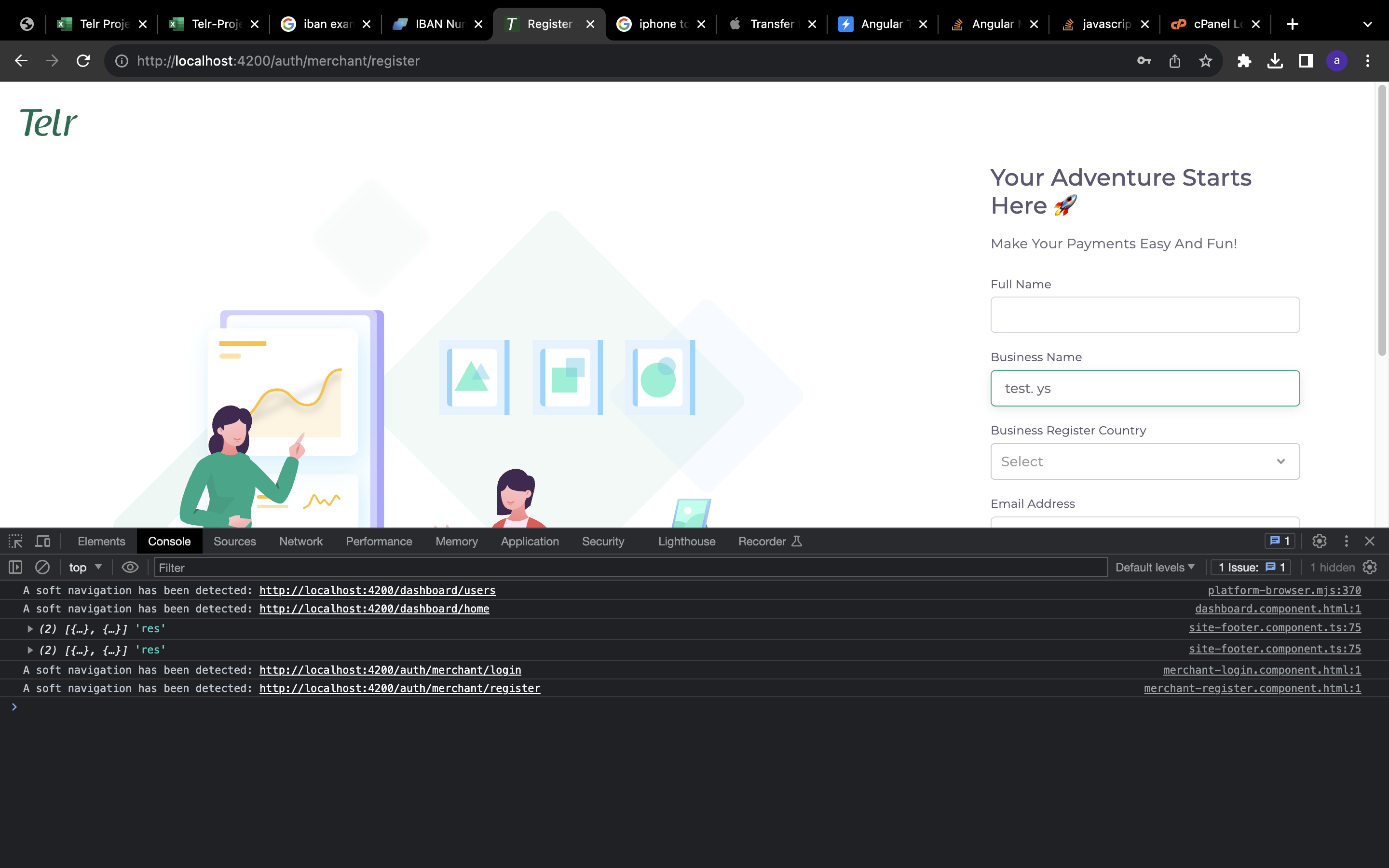This screenshot has width=1389, height=868.
Task: Open the Performance tab
Action: point(379,542)
